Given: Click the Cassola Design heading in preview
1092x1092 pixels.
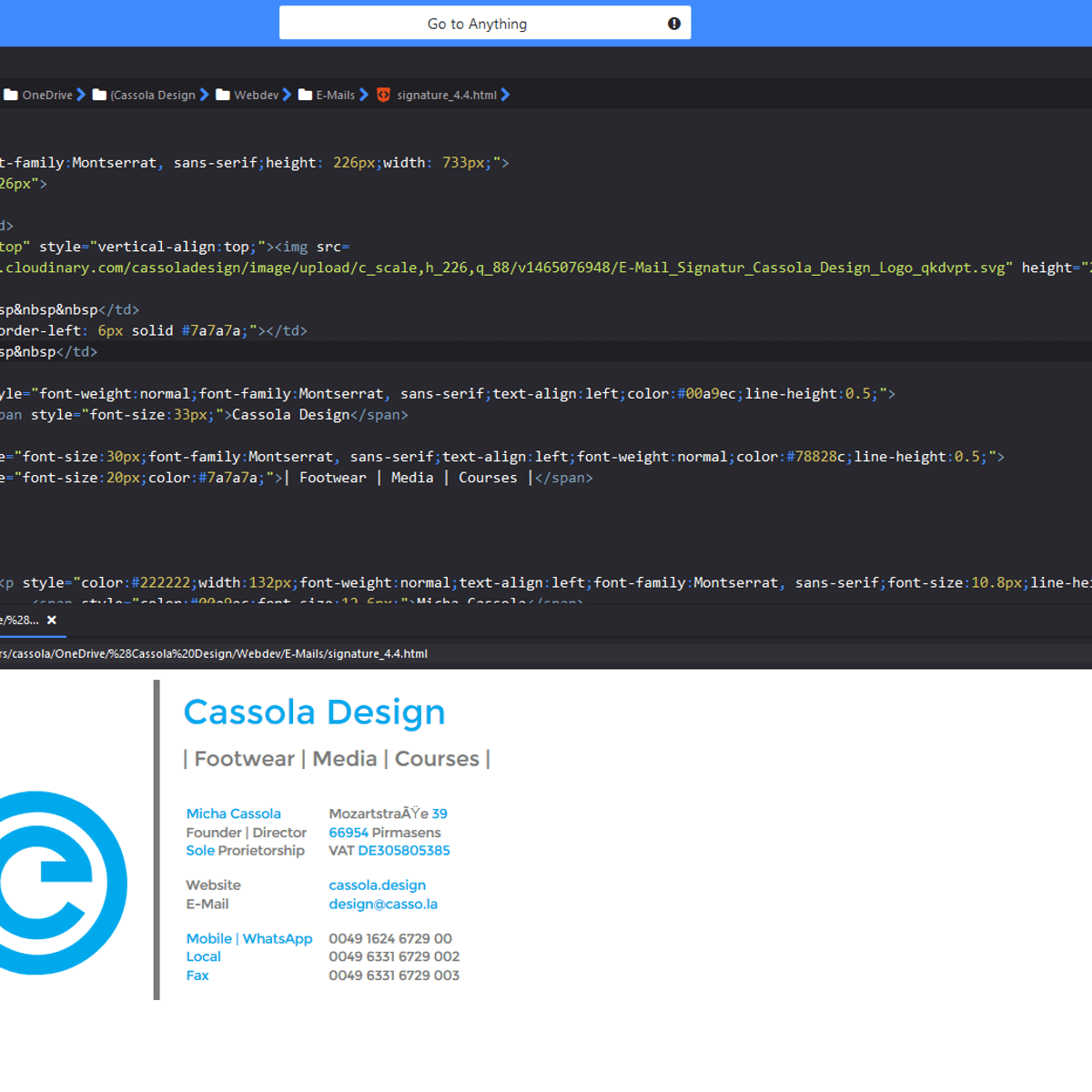Looking at the screenshot, I should tap(315, 712).
